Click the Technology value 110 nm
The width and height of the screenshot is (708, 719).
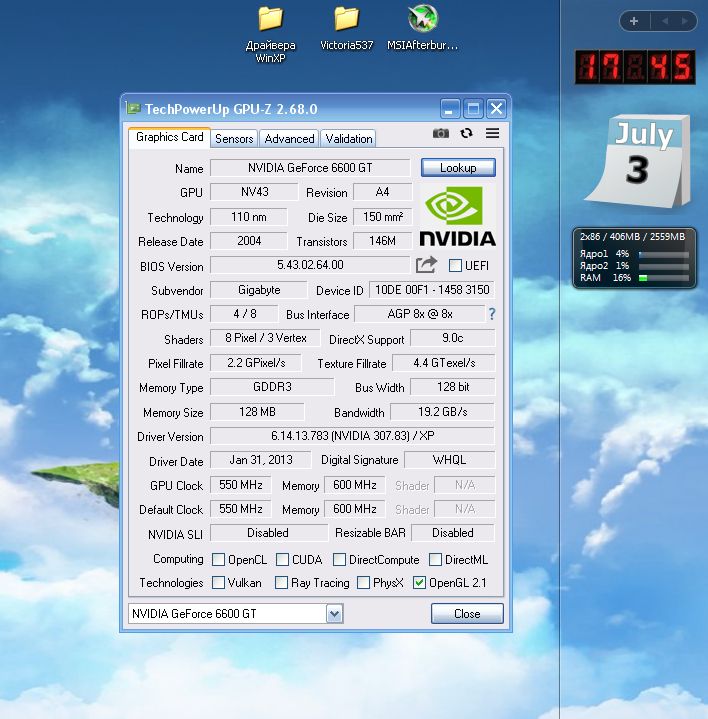249,216
